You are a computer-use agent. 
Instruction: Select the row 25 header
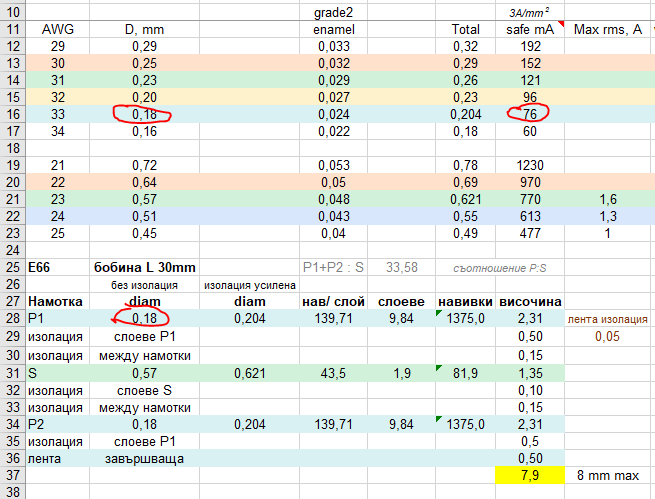pos(12,268)
